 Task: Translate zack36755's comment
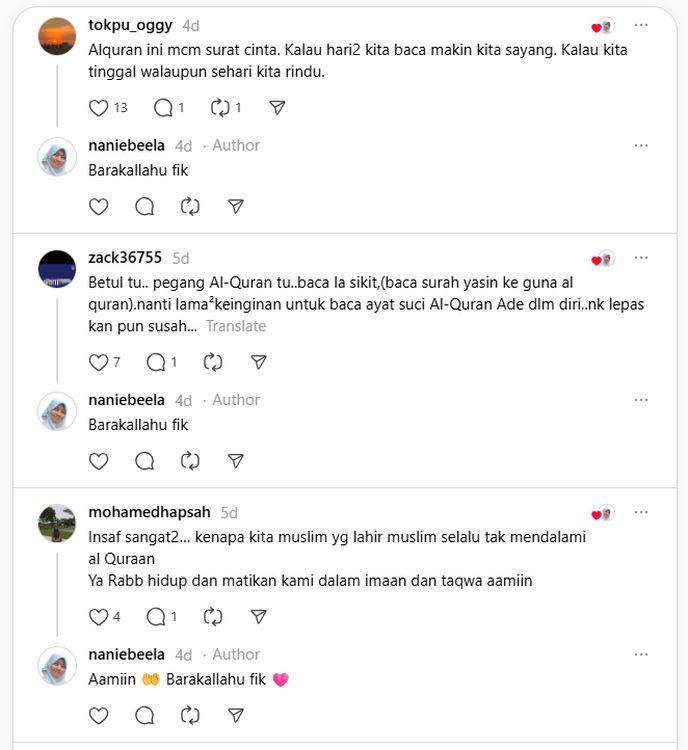coord(236,326)
